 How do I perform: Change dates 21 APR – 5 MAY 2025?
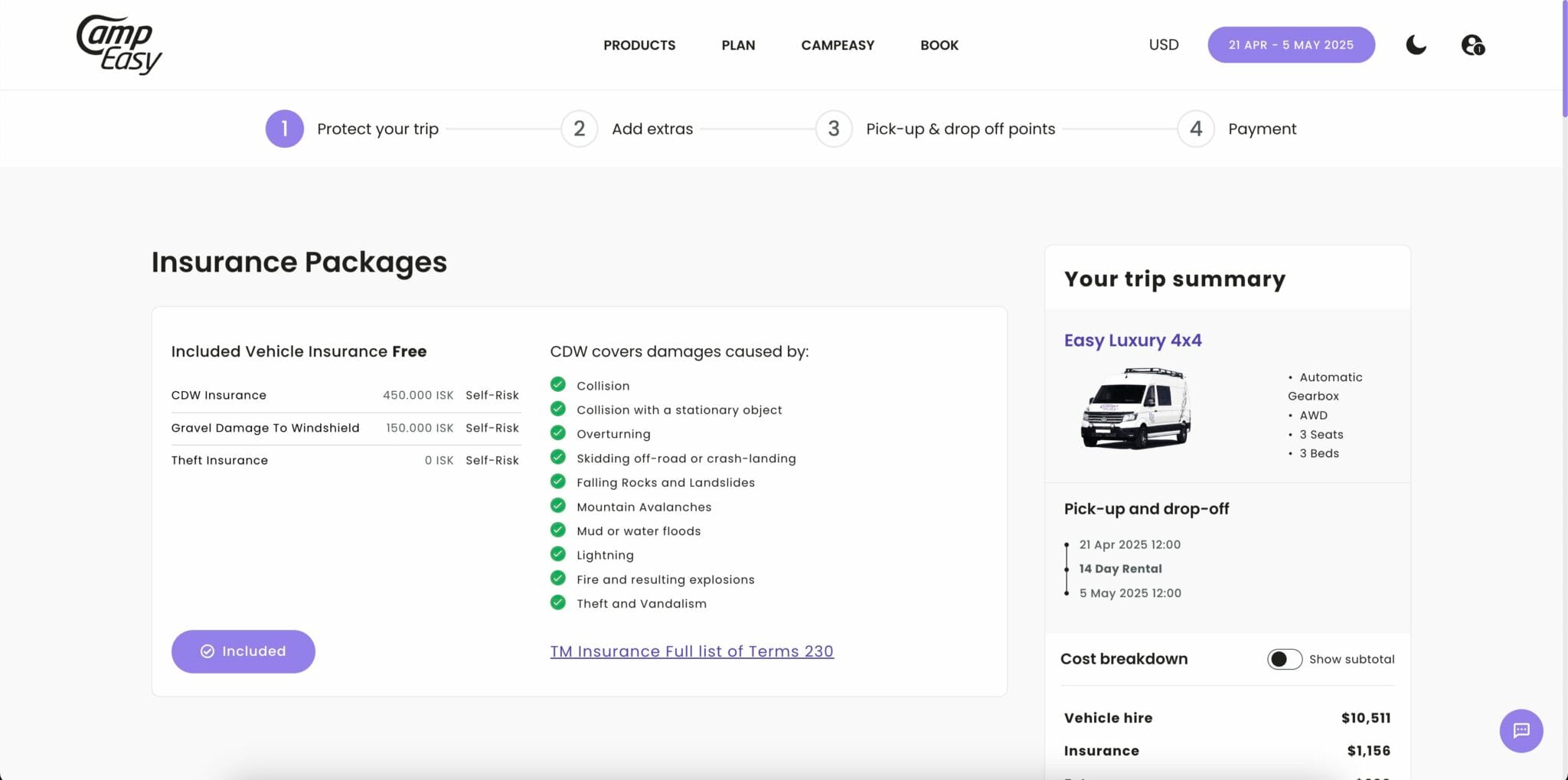1292,44
